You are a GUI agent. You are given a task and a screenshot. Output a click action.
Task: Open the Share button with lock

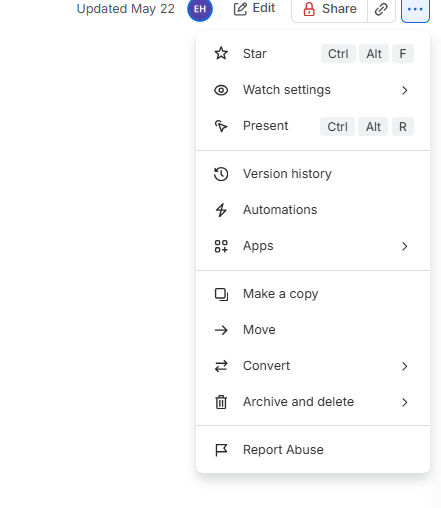tap(329, 9)
